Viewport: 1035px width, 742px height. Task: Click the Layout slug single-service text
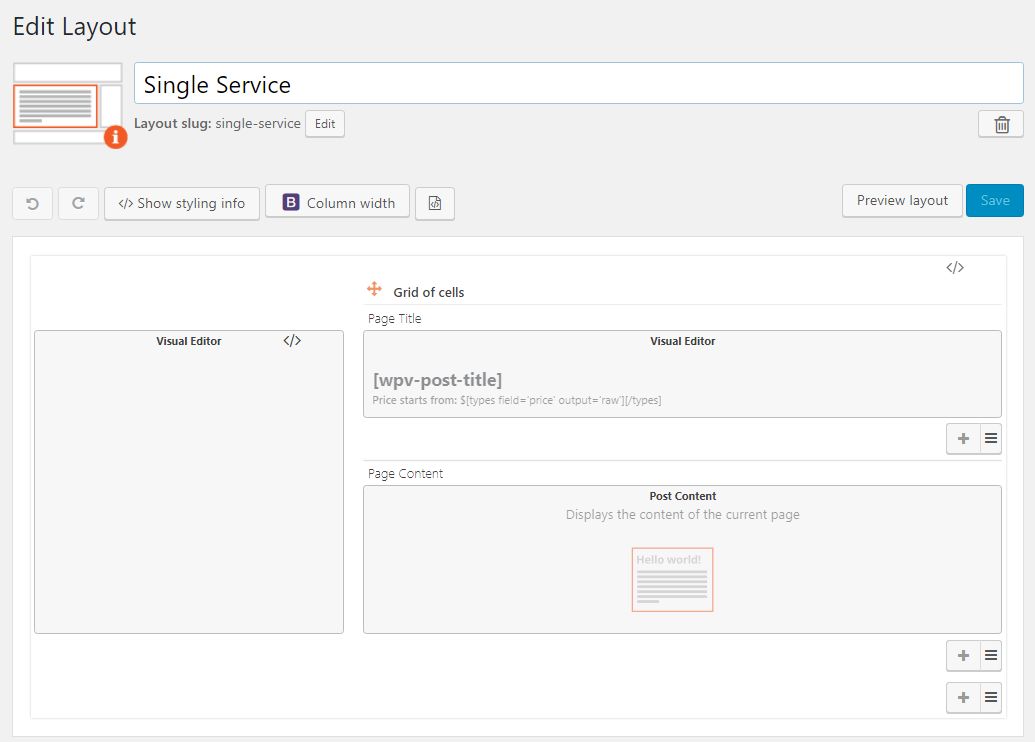pyautogui.click(x=217, y=123)
